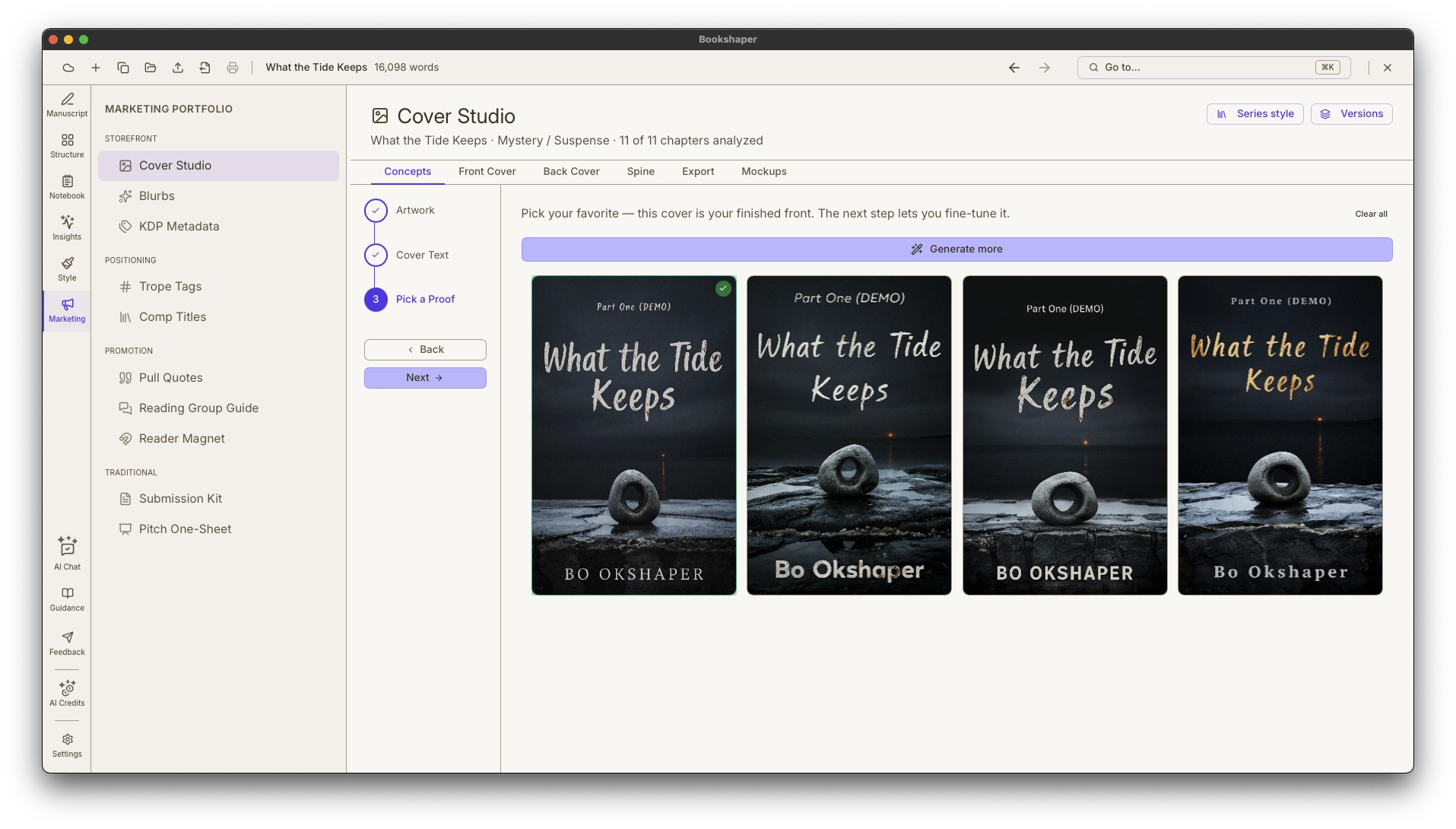Go to the Cover Text step
The image size is (1456, 829).
point(408,256)
